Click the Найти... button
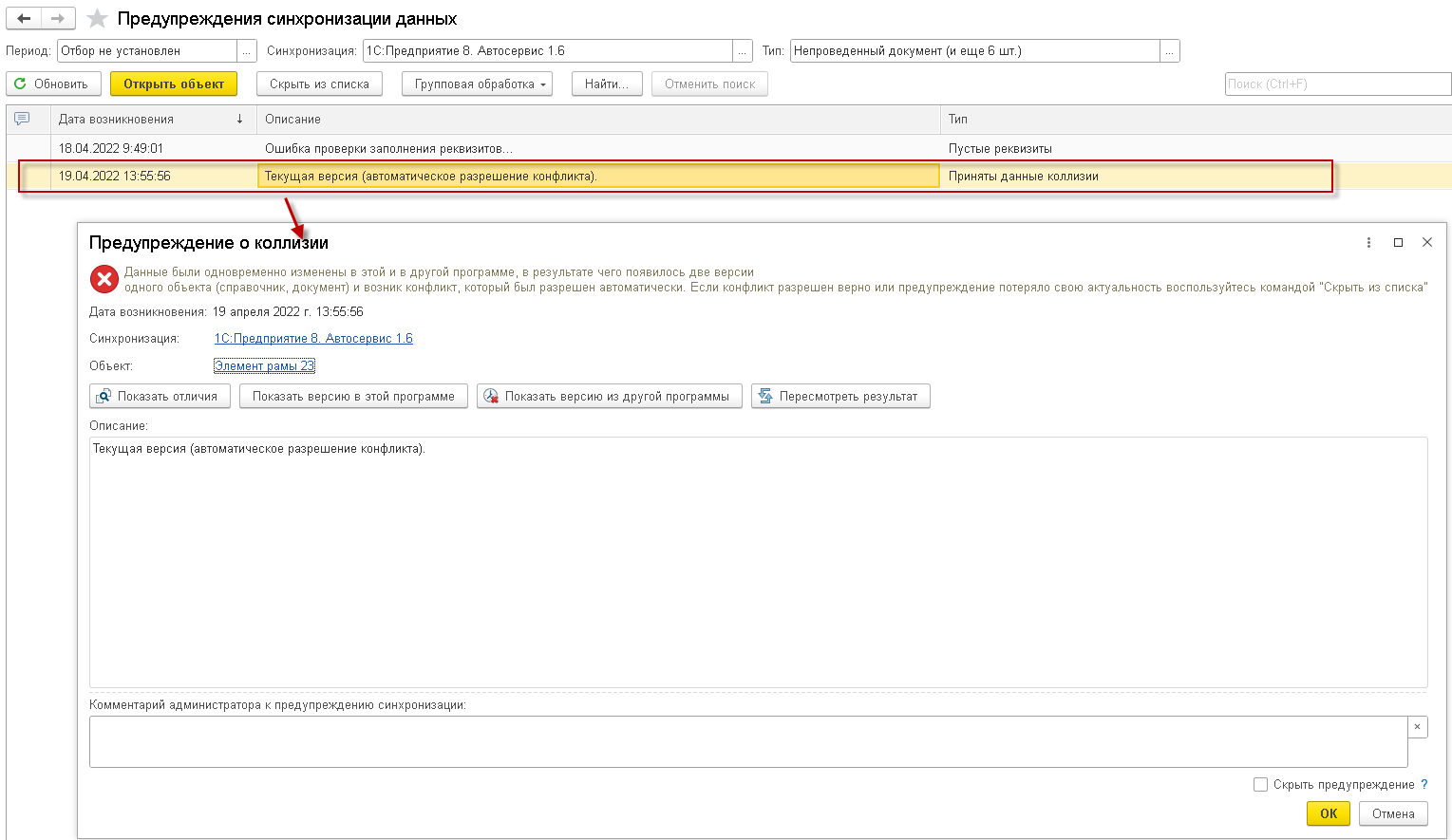The height and width of the screenshot is (840, 1452). [x=607, y=84]
